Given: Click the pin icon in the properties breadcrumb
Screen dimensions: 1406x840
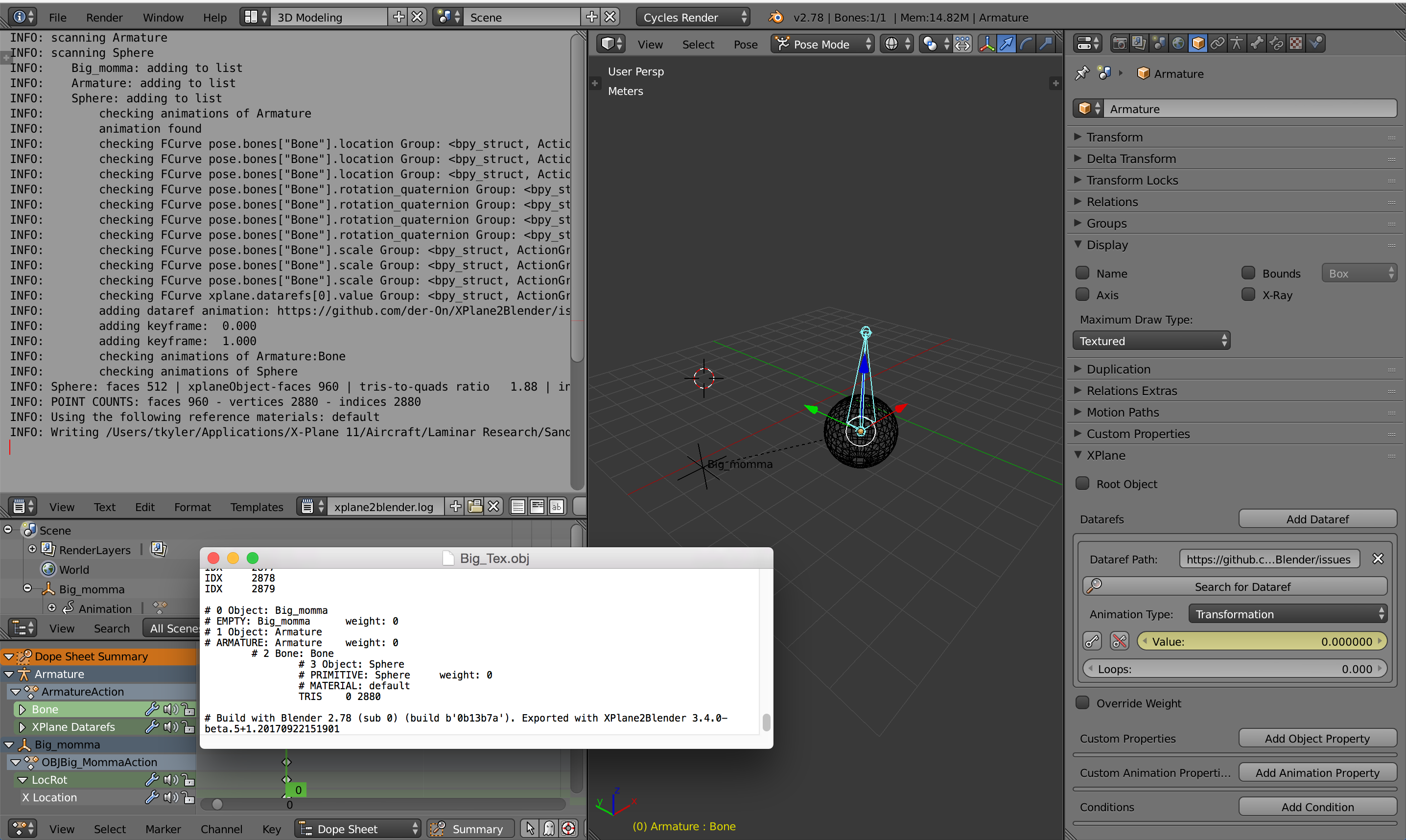Looking at the screenshot, I should point(1083,73).
